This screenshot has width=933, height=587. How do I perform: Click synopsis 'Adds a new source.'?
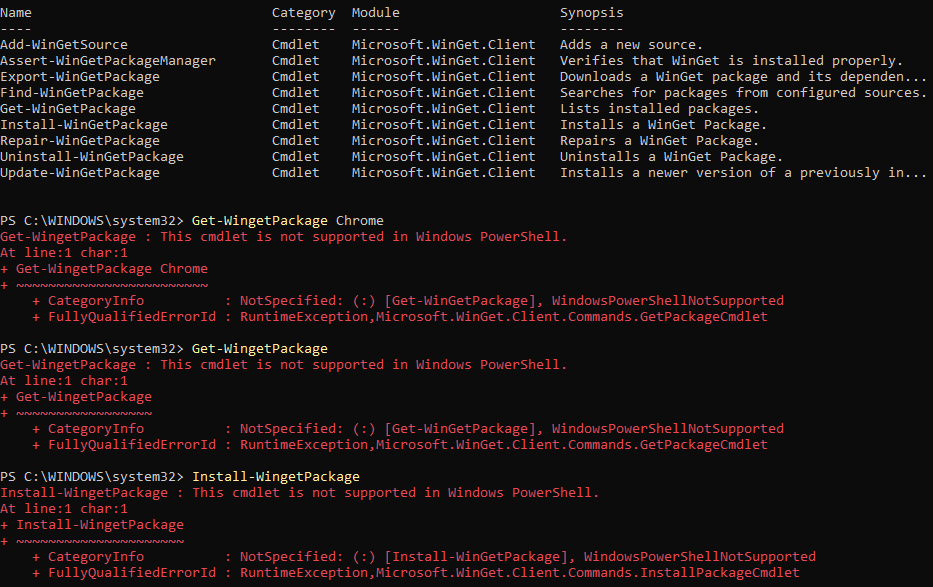pos(631,45)
